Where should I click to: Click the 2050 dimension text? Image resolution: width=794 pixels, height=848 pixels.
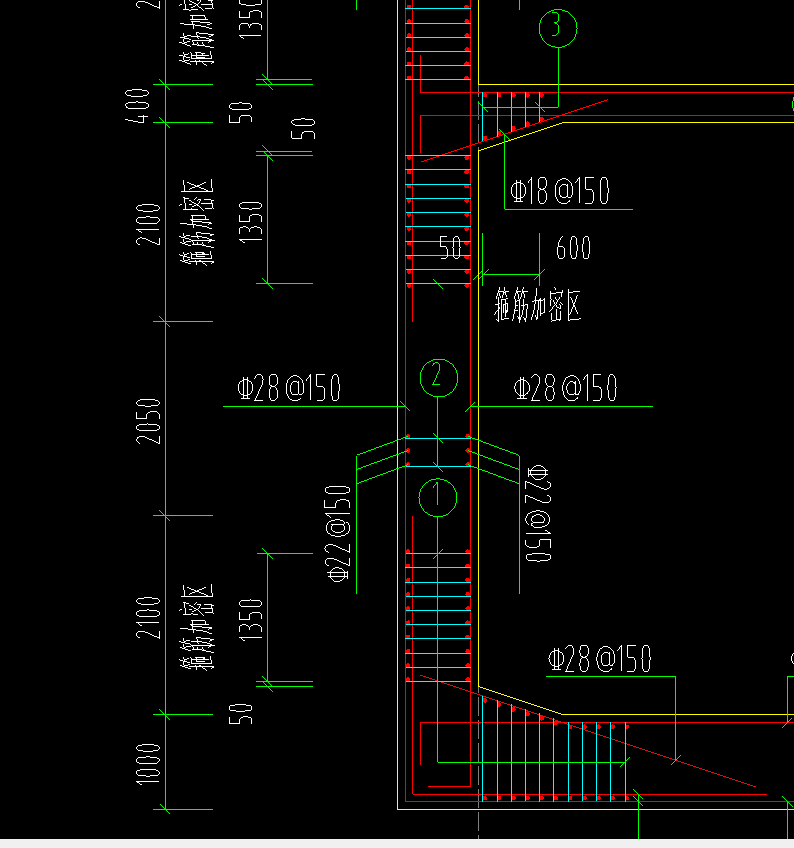pyautogui.click(x=148, y=421)
